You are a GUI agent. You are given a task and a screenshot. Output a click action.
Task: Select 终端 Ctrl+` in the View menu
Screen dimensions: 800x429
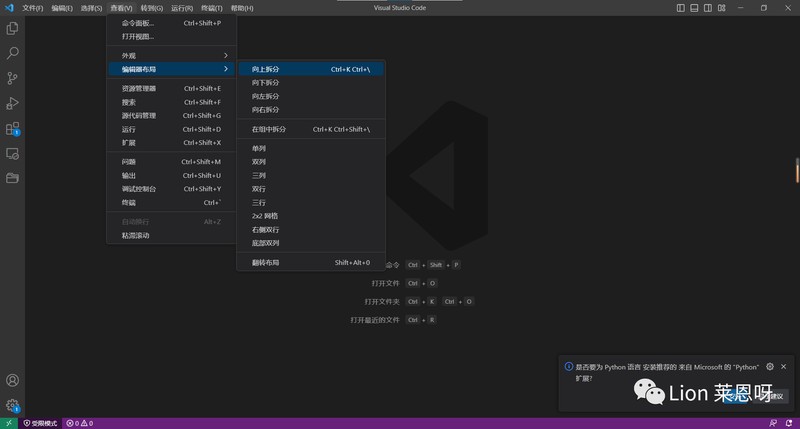(x=171, y=203)
